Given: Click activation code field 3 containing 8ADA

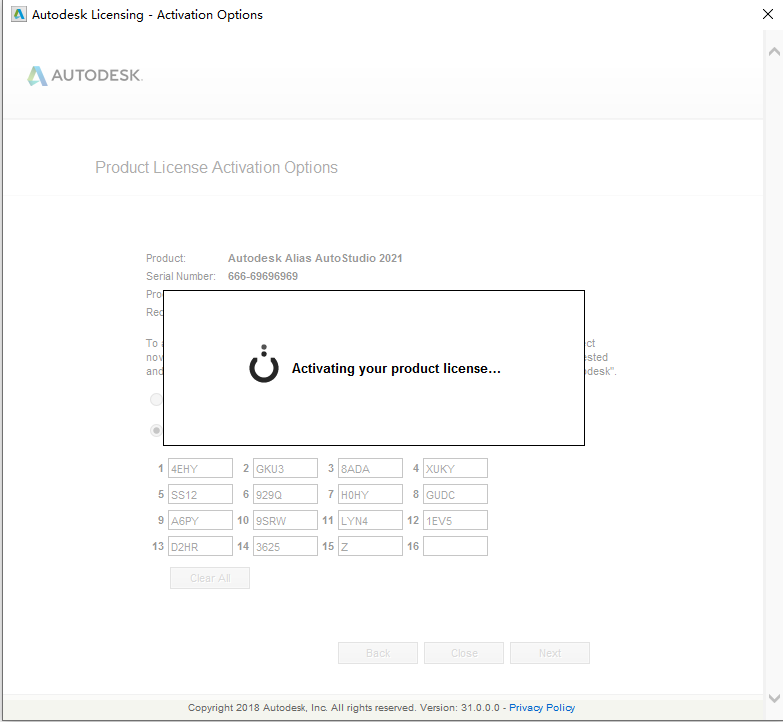Looking at the screenshot, I should click(370, 468).
